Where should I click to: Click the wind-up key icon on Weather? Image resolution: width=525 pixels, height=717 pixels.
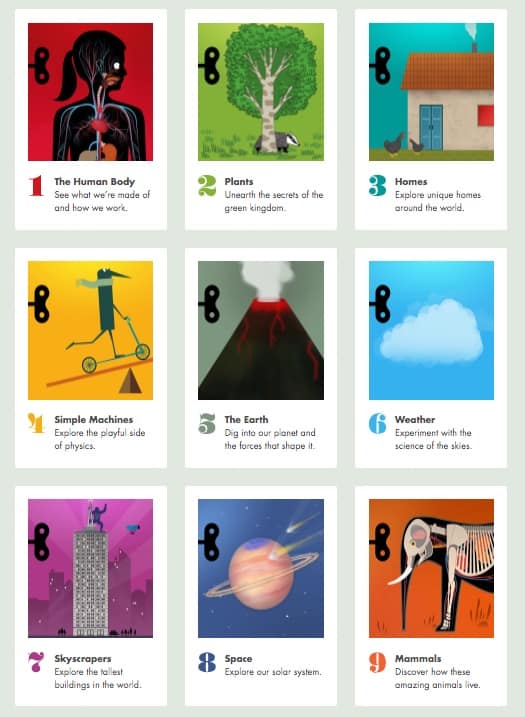coord(380,304)
